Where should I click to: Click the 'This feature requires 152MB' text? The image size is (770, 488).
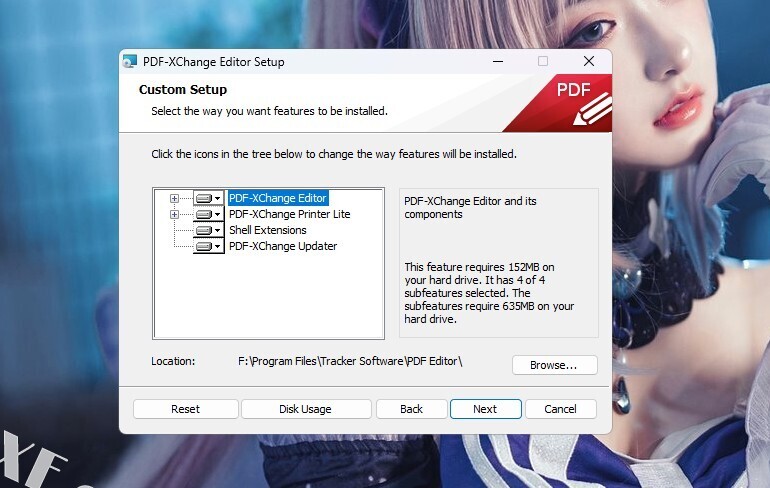[x=489, y=293]
